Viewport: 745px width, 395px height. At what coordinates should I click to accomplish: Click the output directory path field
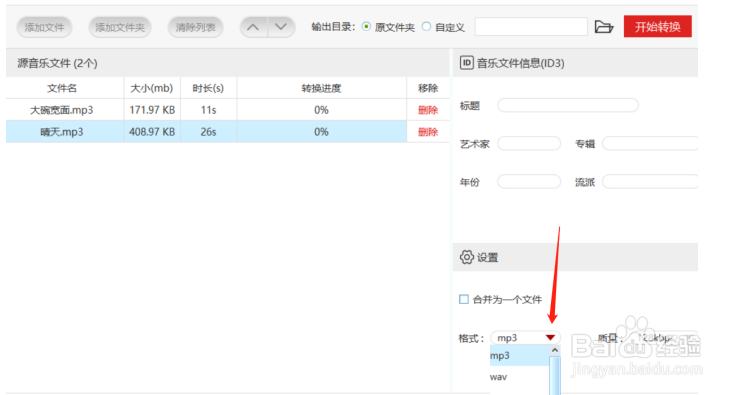531,27
